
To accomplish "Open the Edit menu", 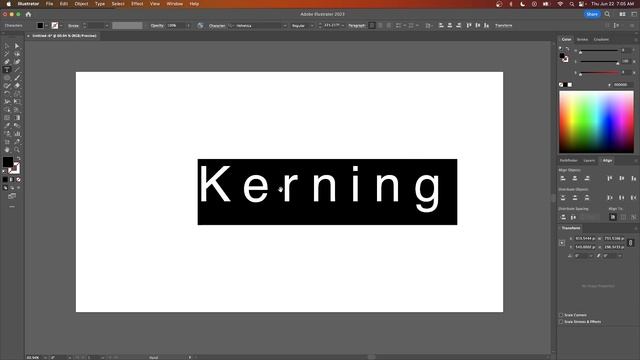I will (64, 4).
